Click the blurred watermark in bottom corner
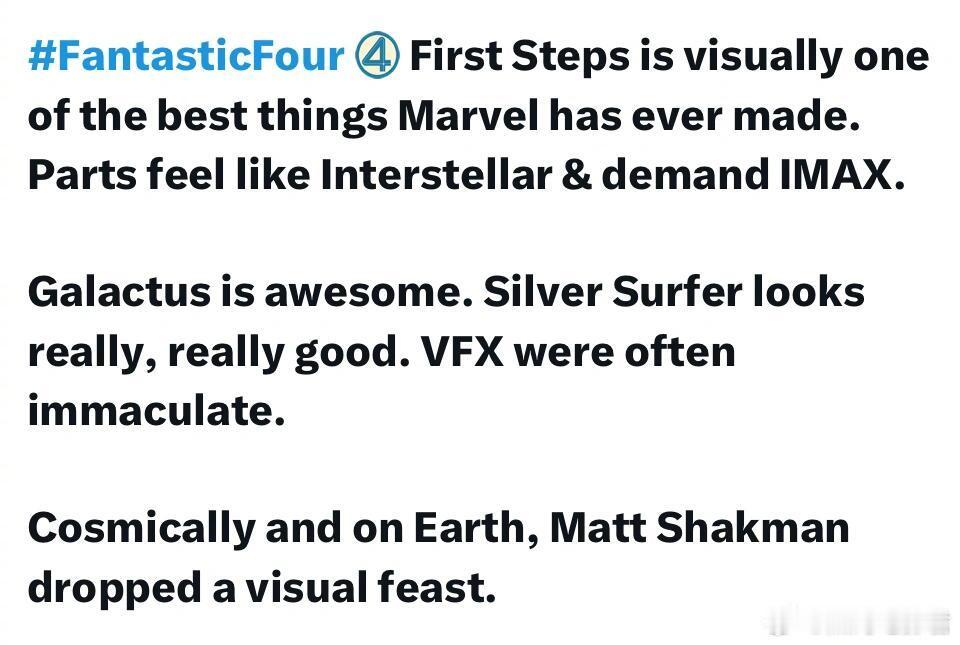 [x=857, y=624]
